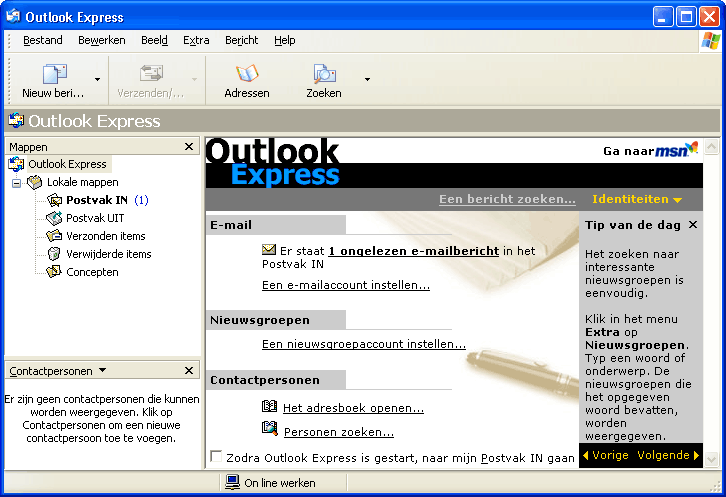This screenshot has height=497, width=726.
Task: Enable the go-to Postvak IN on startup checkbox
Action: pos(216,456)
